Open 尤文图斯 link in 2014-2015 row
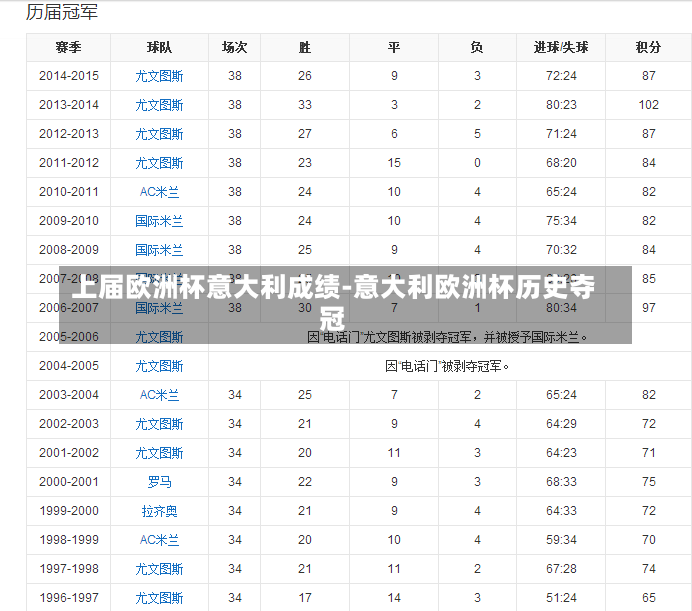Viewport: 692px width, 611px height. tap(159, 76)
